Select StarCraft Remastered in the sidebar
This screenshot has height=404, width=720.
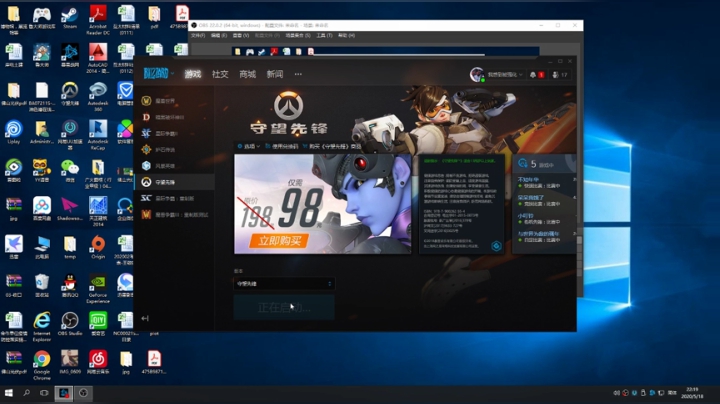click(x=174, y=198)
